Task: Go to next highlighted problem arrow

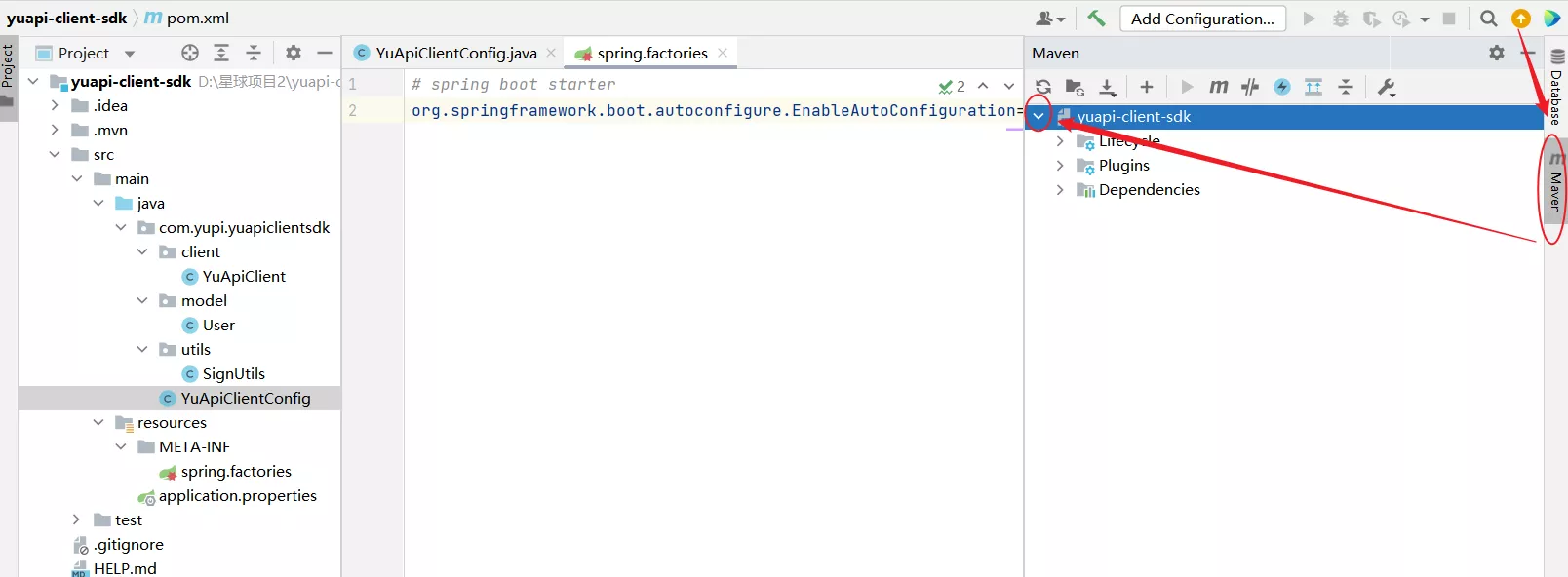Action: [x=1009, y=86]
